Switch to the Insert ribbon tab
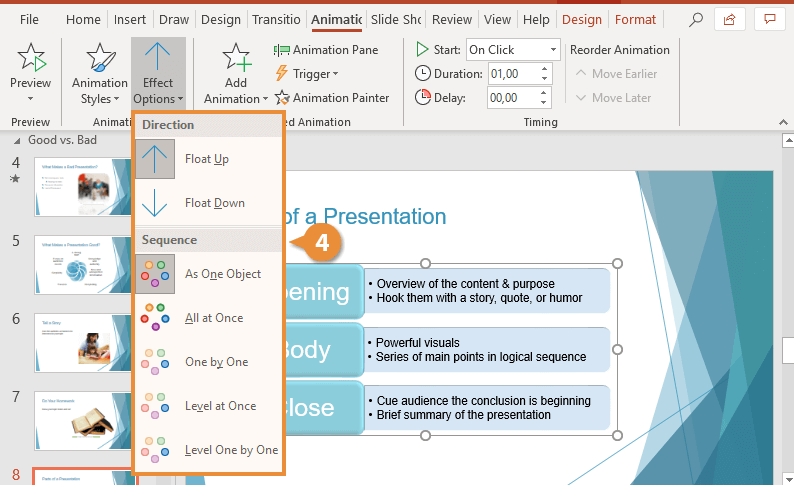This screenshot has height=485, width=794. point(130,20)
